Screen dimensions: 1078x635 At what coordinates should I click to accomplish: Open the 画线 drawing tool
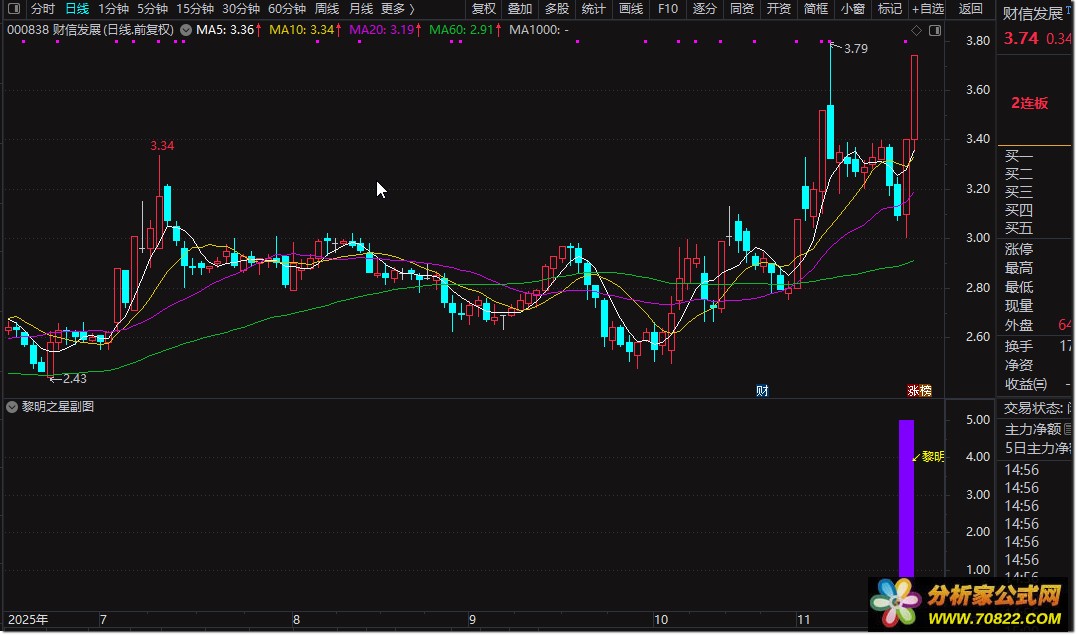point(631,9)
